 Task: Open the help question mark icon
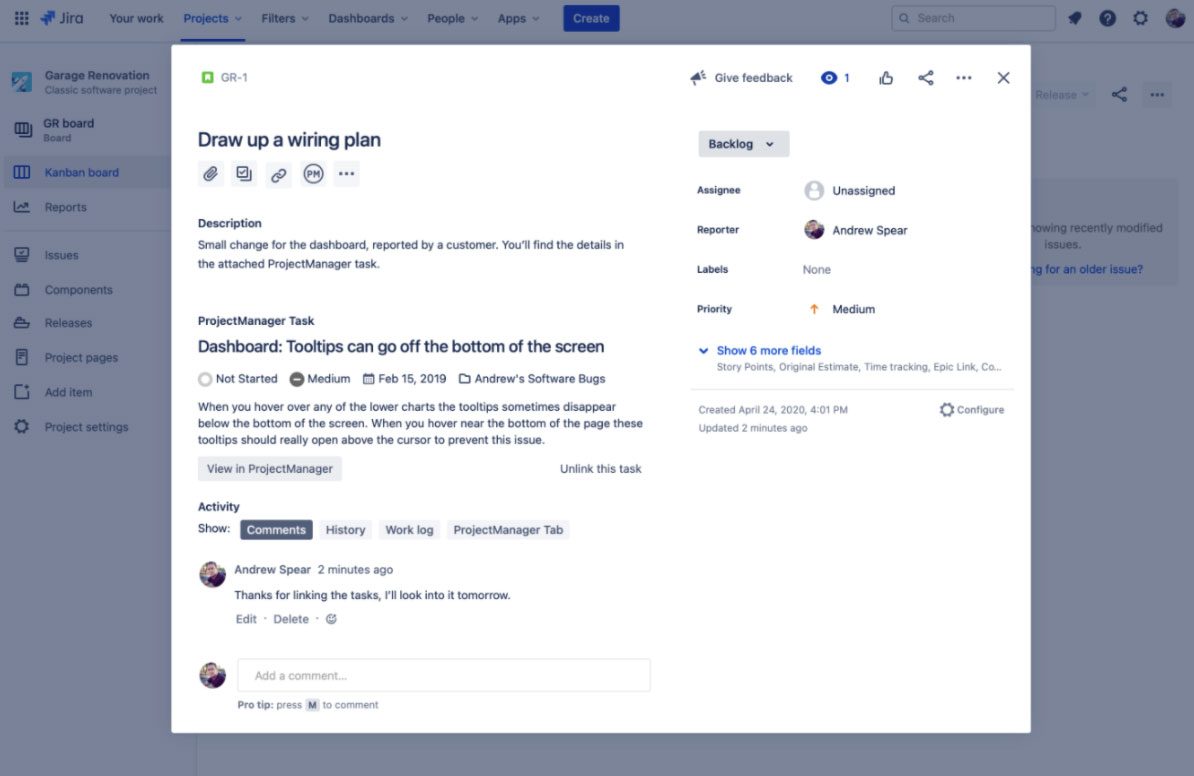click(x=1107, y=18)
